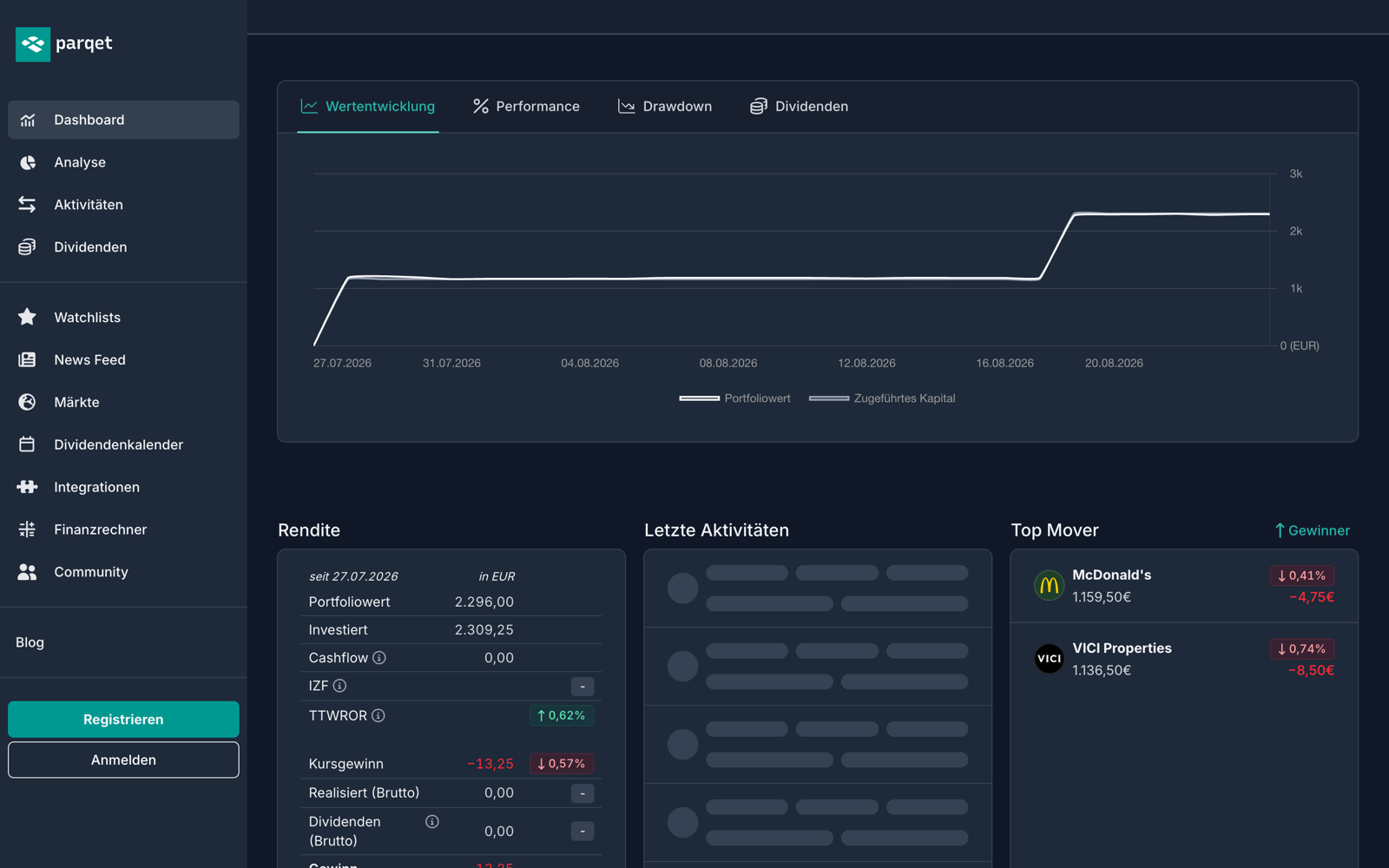
Task: Click the TTWROR info icon
Action: (379, 716)
